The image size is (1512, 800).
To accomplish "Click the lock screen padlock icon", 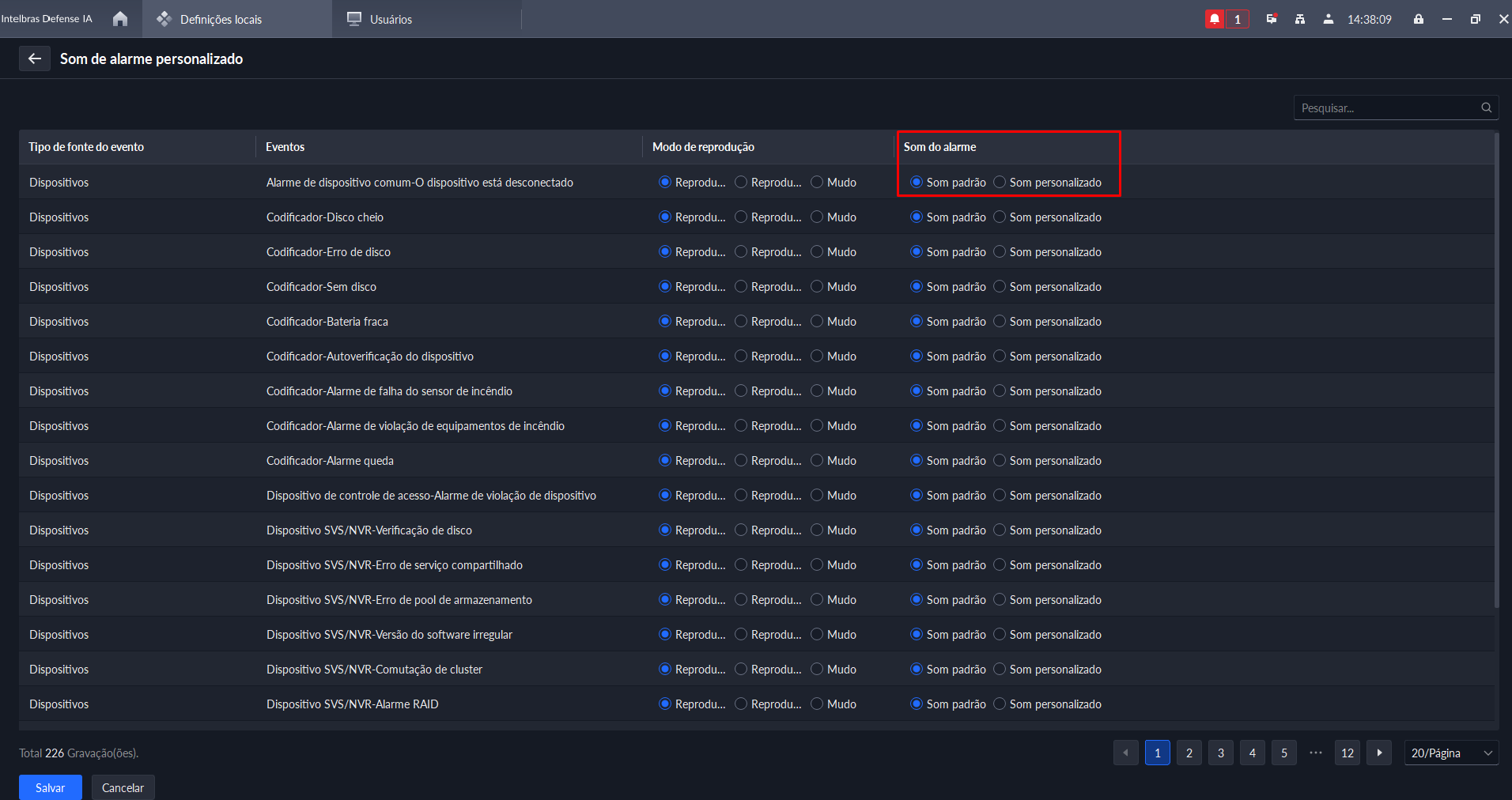I will coord(1419,19).
